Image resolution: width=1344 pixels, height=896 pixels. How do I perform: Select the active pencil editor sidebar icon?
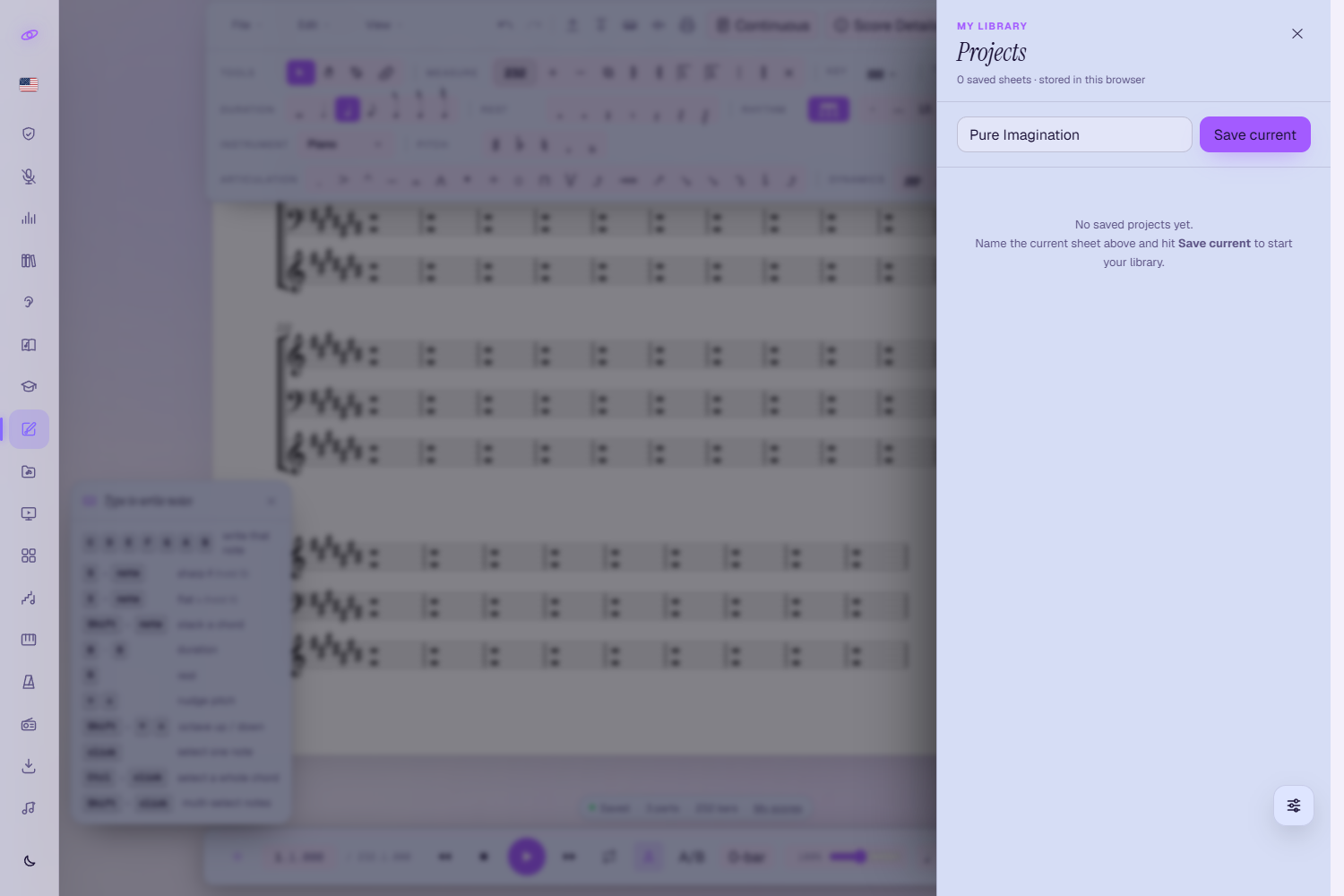pyautogui.click(x=29, y=429)
